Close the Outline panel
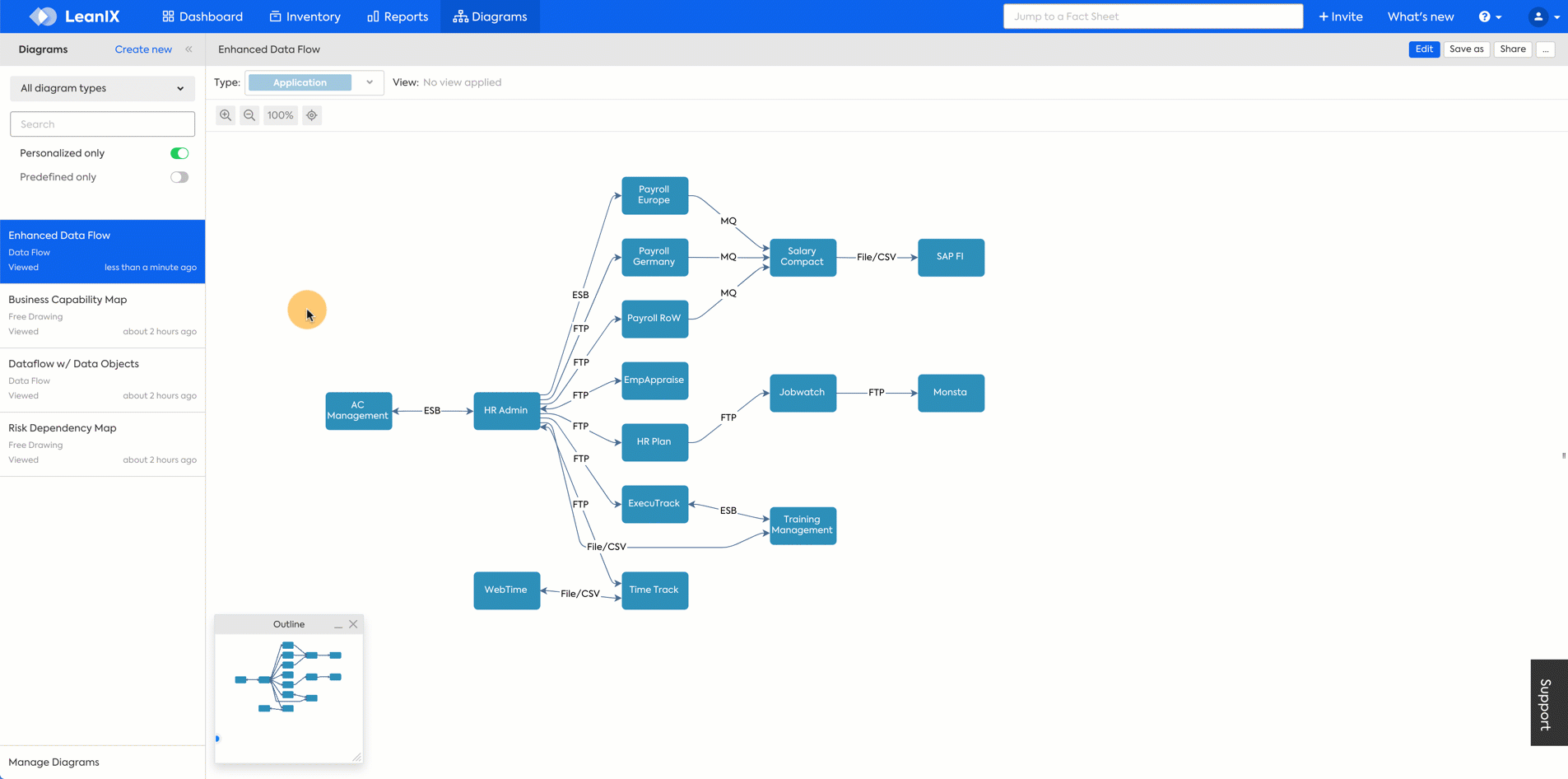The width and height of the screenshot is (1568, 779). 353,624
